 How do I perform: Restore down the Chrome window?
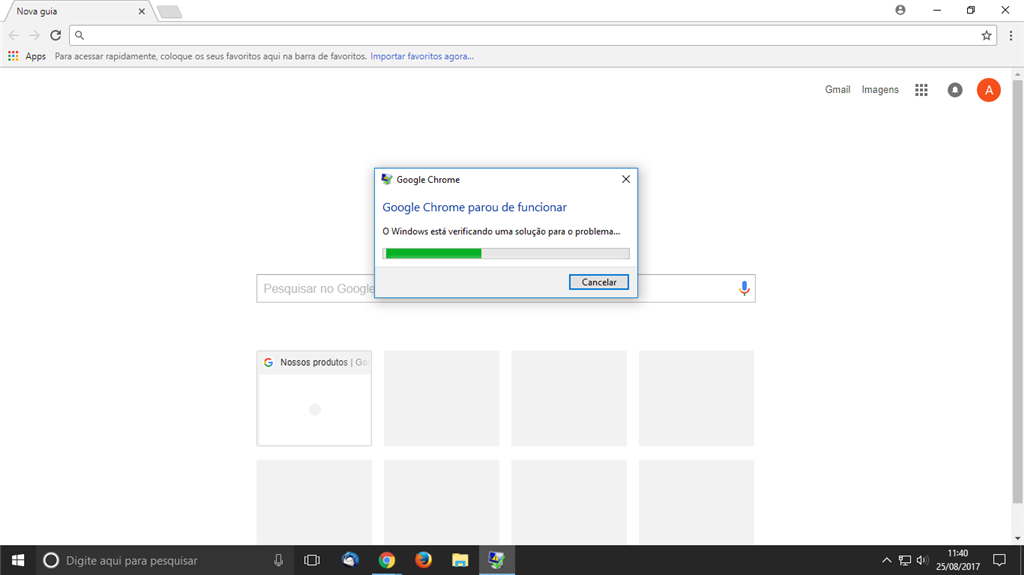click(x=970, y=10)
